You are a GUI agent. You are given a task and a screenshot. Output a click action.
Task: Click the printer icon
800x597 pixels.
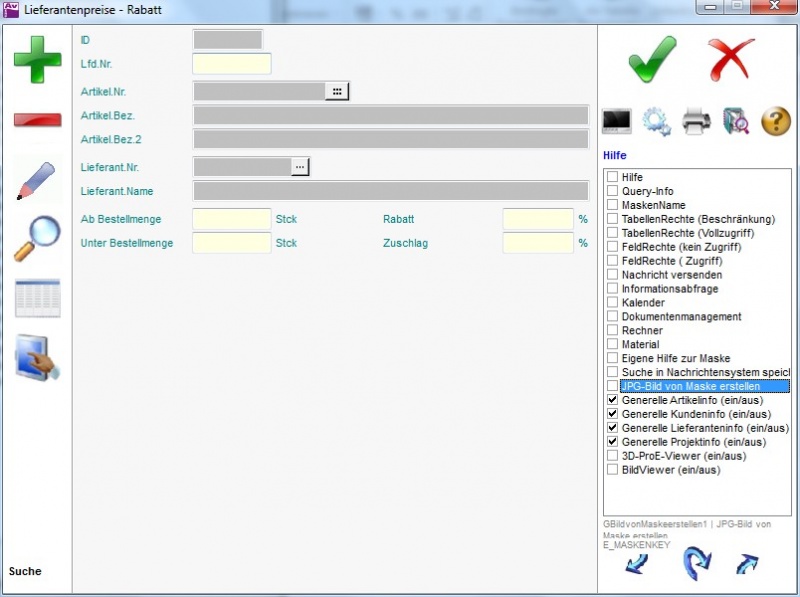tap(696, 122)
